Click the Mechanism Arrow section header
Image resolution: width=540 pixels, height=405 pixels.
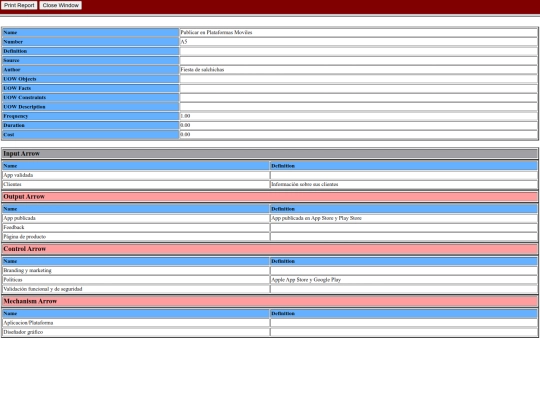pos(270,301)
